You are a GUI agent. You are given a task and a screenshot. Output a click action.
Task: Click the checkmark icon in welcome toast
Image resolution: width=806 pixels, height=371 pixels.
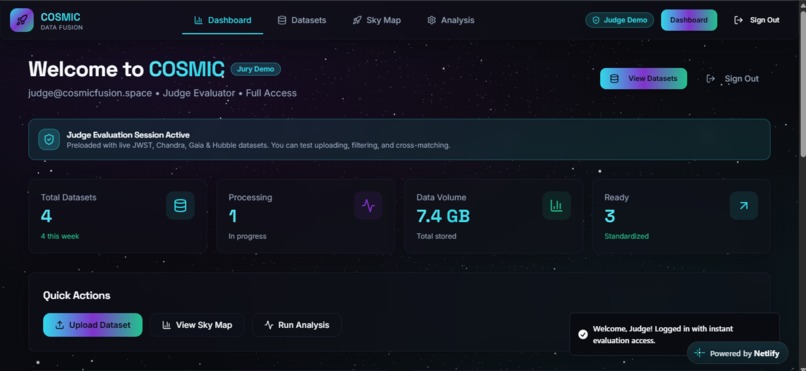pos(582,335)
